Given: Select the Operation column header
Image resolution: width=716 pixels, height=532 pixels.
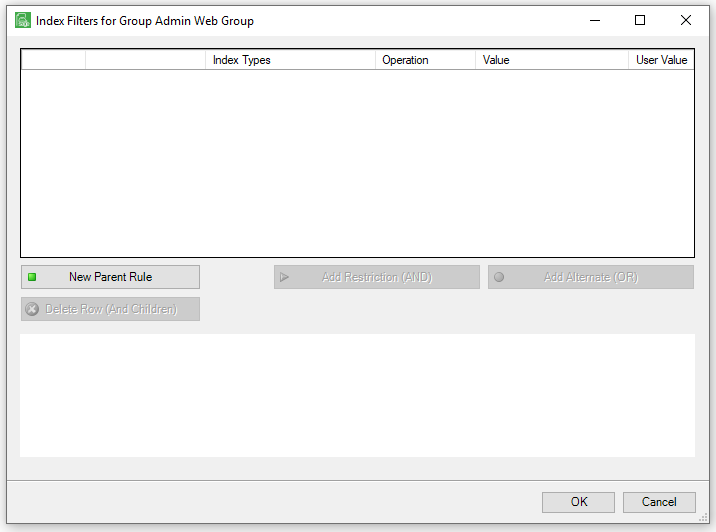Looking at the screenshot, I should click(425, 60).
